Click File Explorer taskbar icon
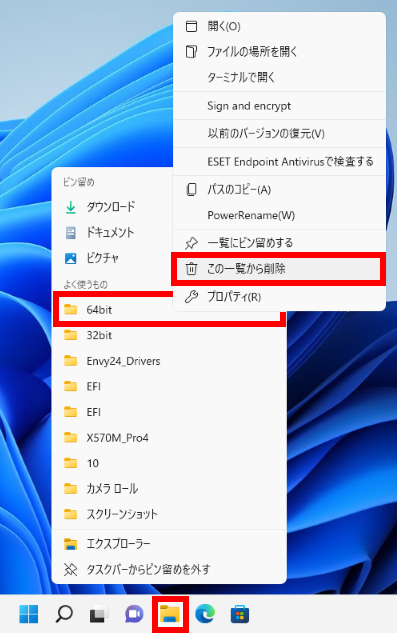 pyautogui.click(x=170, y=614)
